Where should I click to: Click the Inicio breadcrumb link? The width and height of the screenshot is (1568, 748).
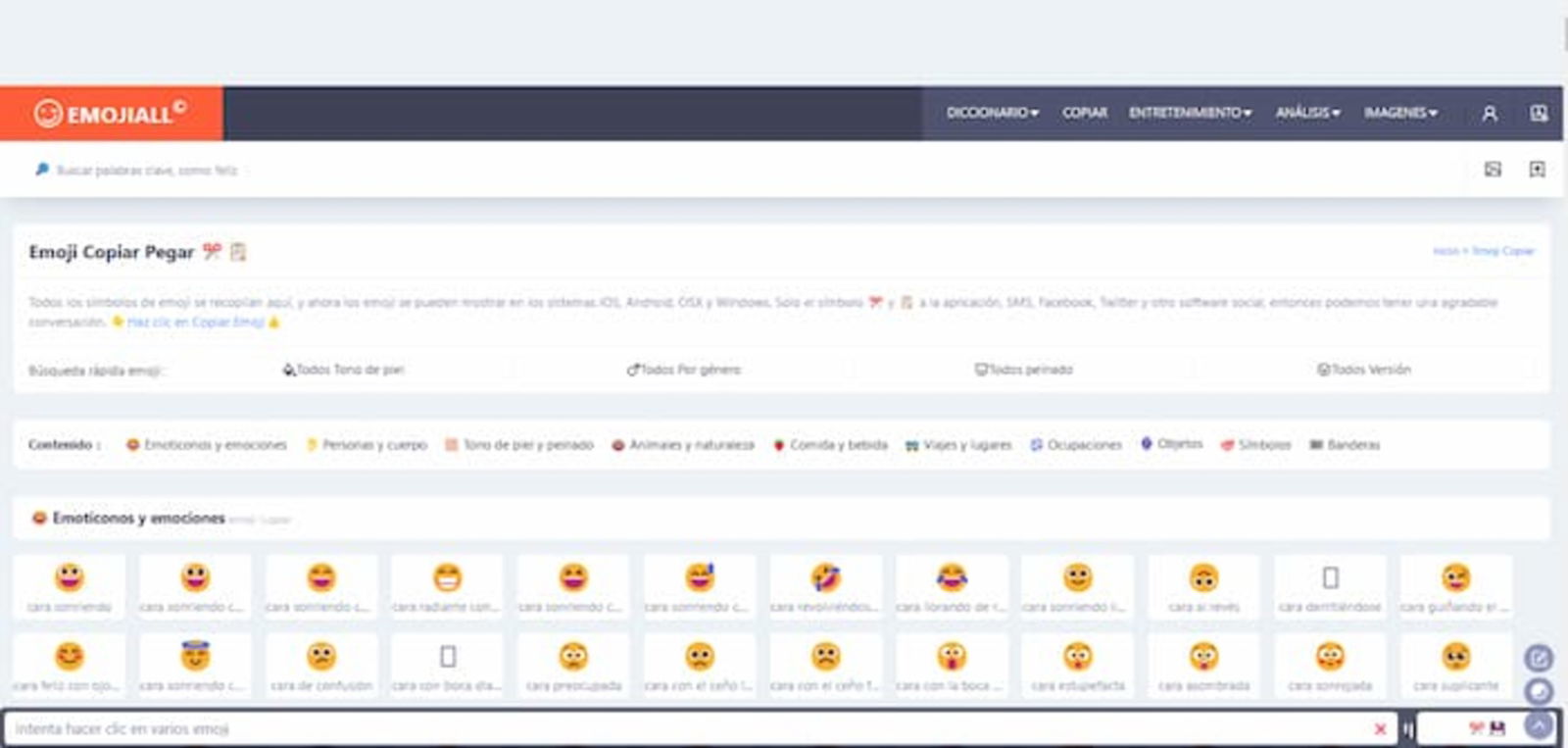tap(1445, 251)
